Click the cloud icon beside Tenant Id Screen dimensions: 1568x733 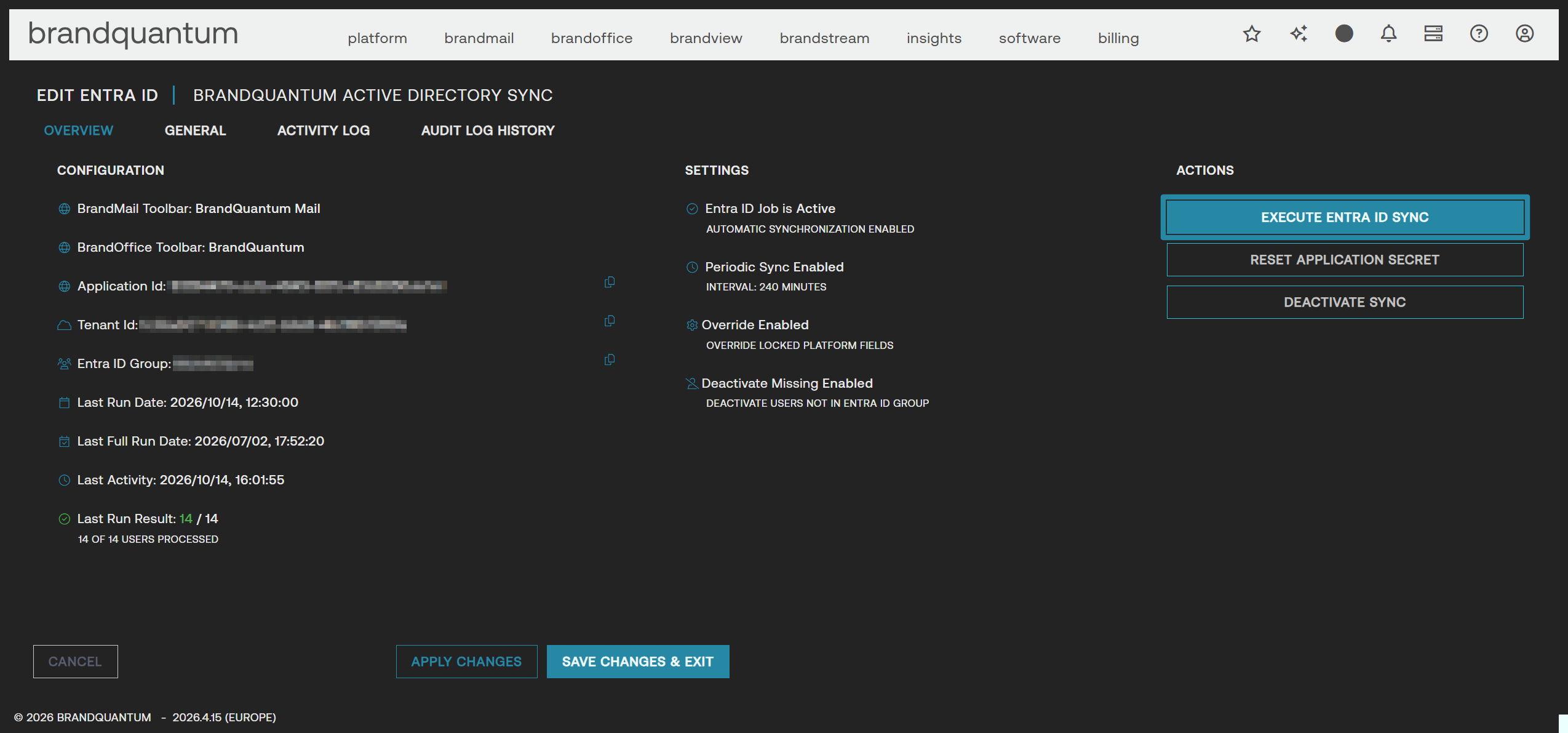pyautogui.click(x=64, y=325)
